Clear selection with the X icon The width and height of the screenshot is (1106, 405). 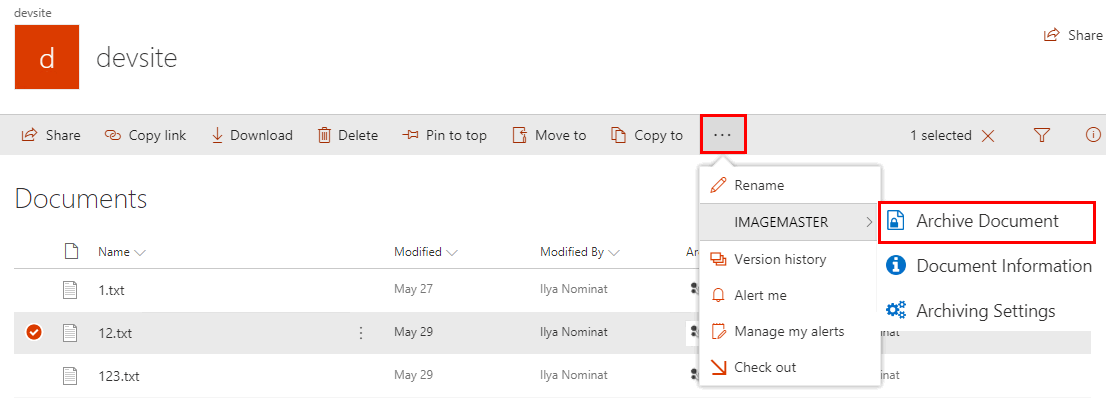point(988,135)
